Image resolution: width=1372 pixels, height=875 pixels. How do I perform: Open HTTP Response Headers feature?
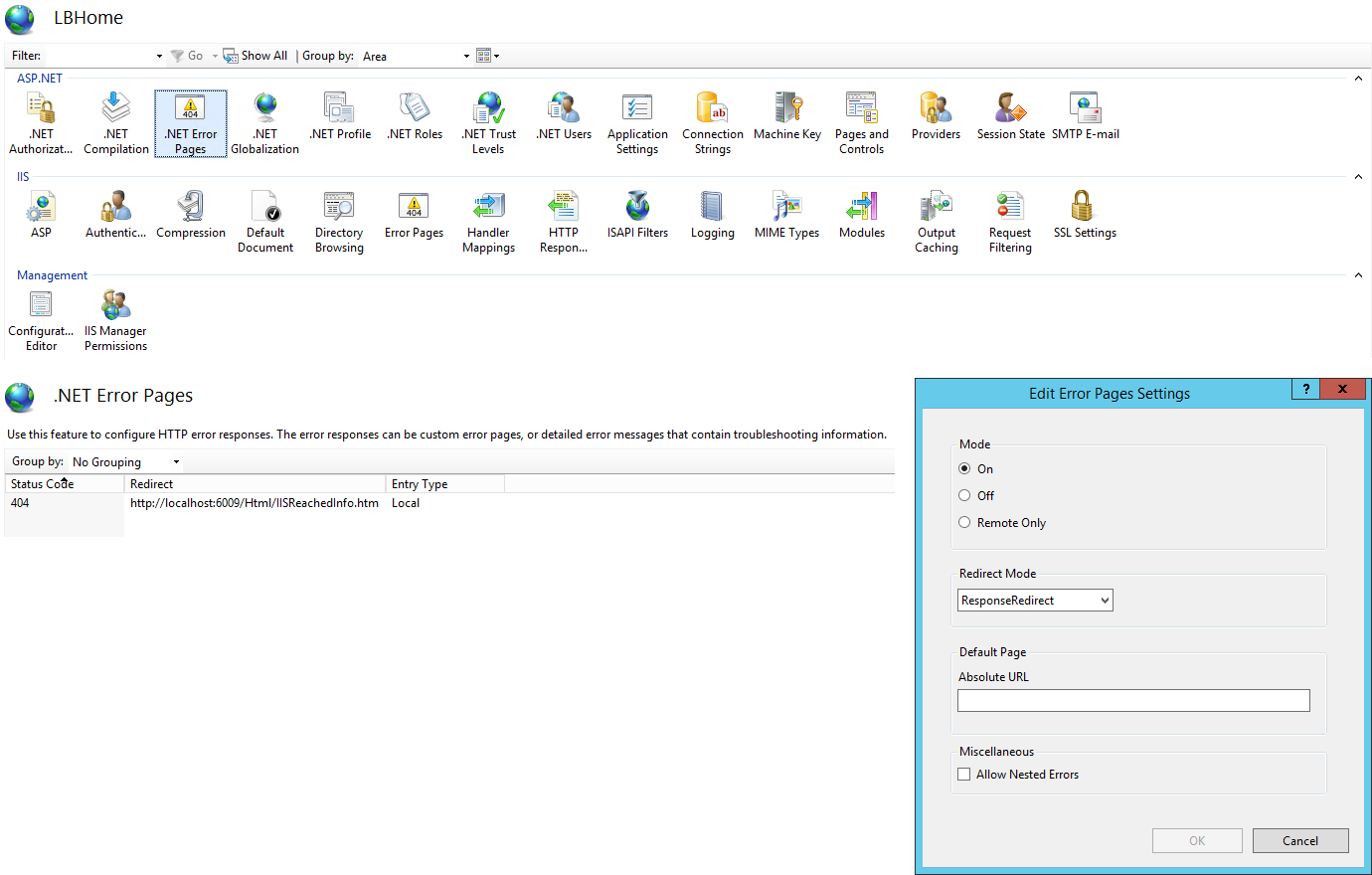pos(564,222)
